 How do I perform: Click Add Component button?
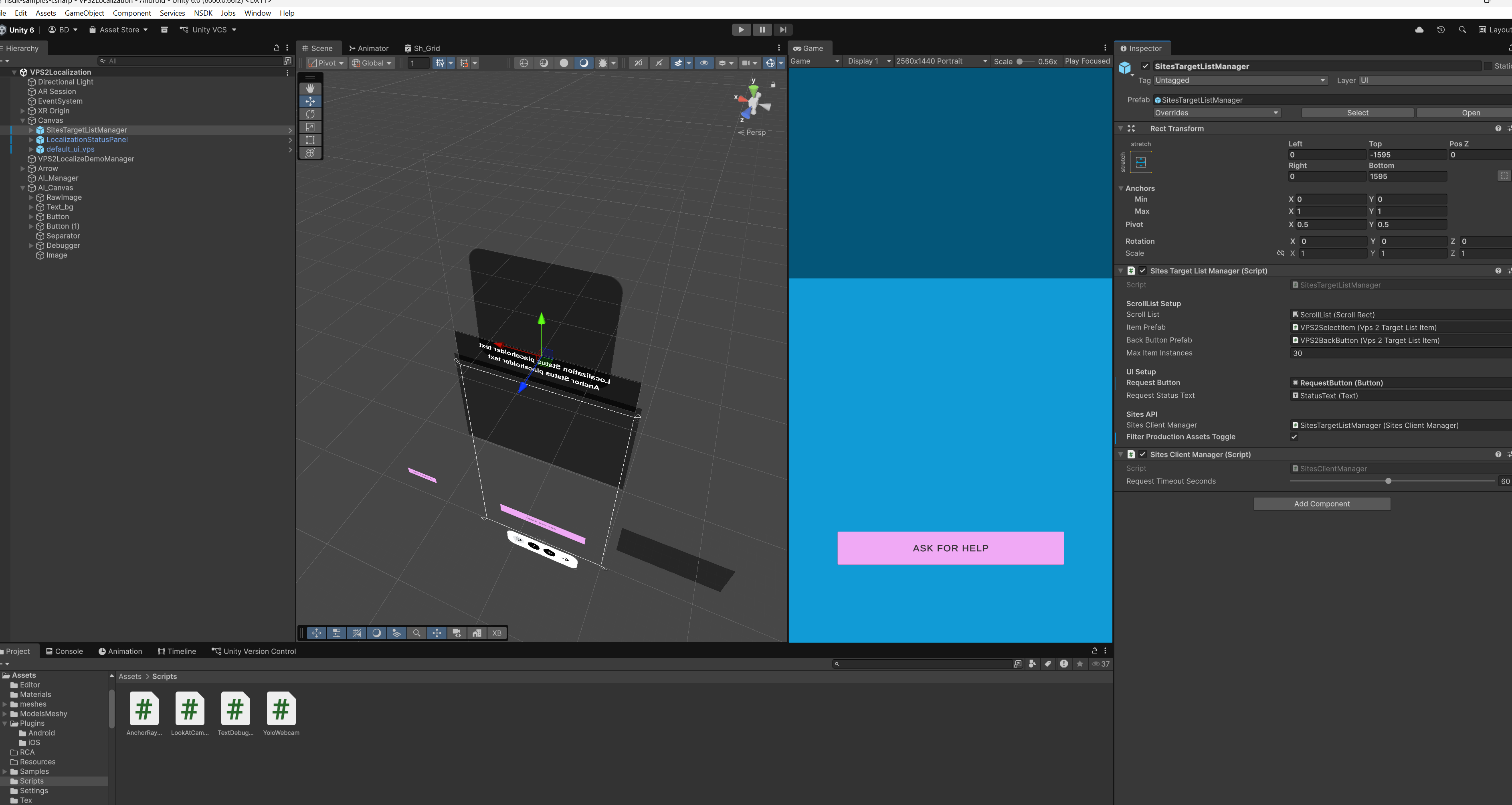coord(1321,504)
